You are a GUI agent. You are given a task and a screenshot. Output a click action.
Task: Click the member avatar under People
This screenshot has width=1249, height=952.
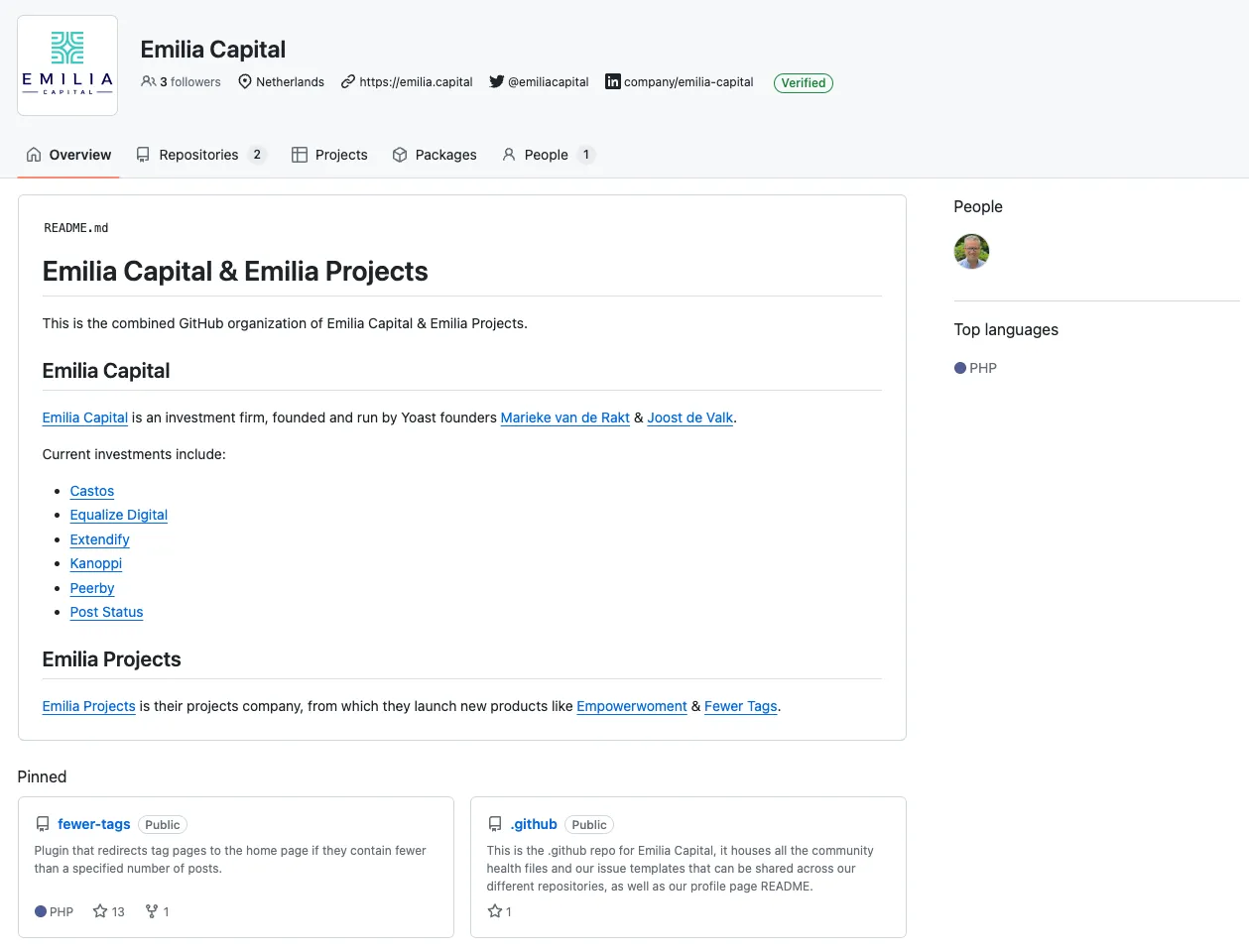point(971,251)
